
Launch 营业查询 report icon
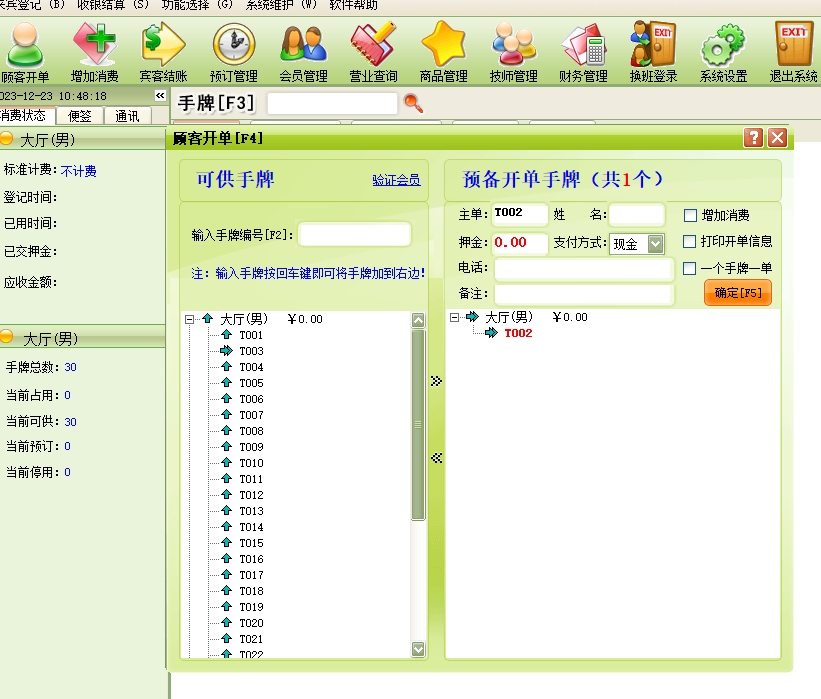click(x=373, y=50)
